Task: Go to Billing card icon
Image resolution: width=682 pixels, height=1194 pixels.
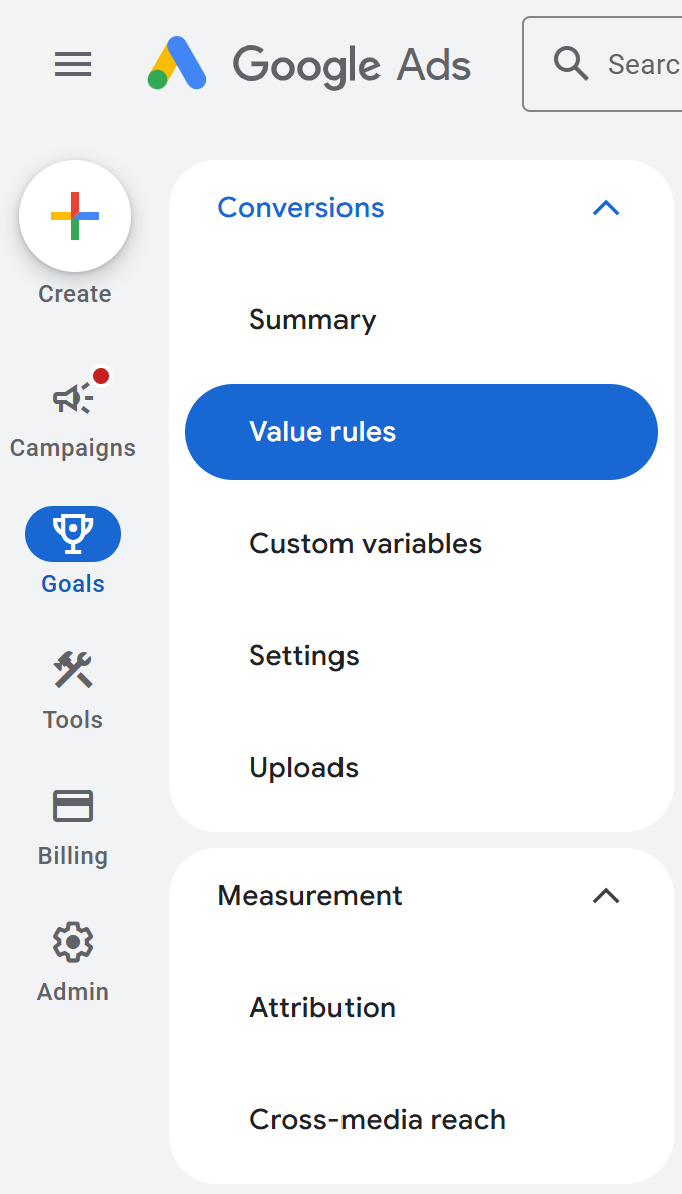Action: click(73, 806)
